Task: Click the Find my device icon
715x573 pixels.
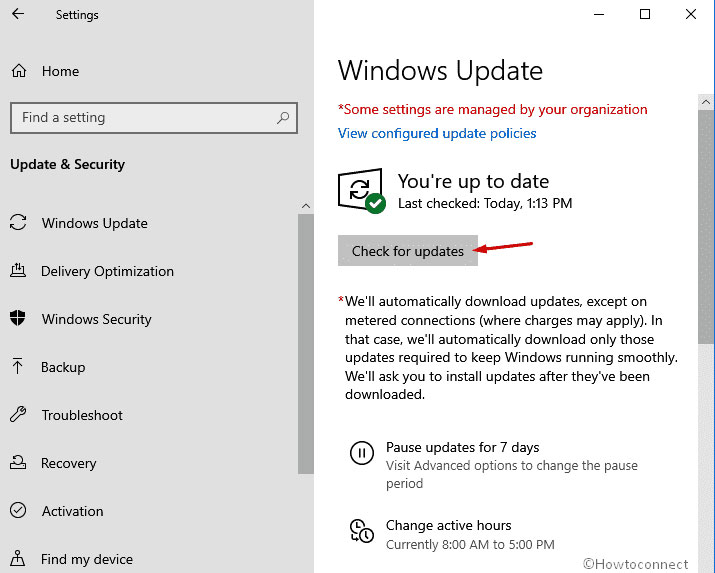Action: click(18, 559)
